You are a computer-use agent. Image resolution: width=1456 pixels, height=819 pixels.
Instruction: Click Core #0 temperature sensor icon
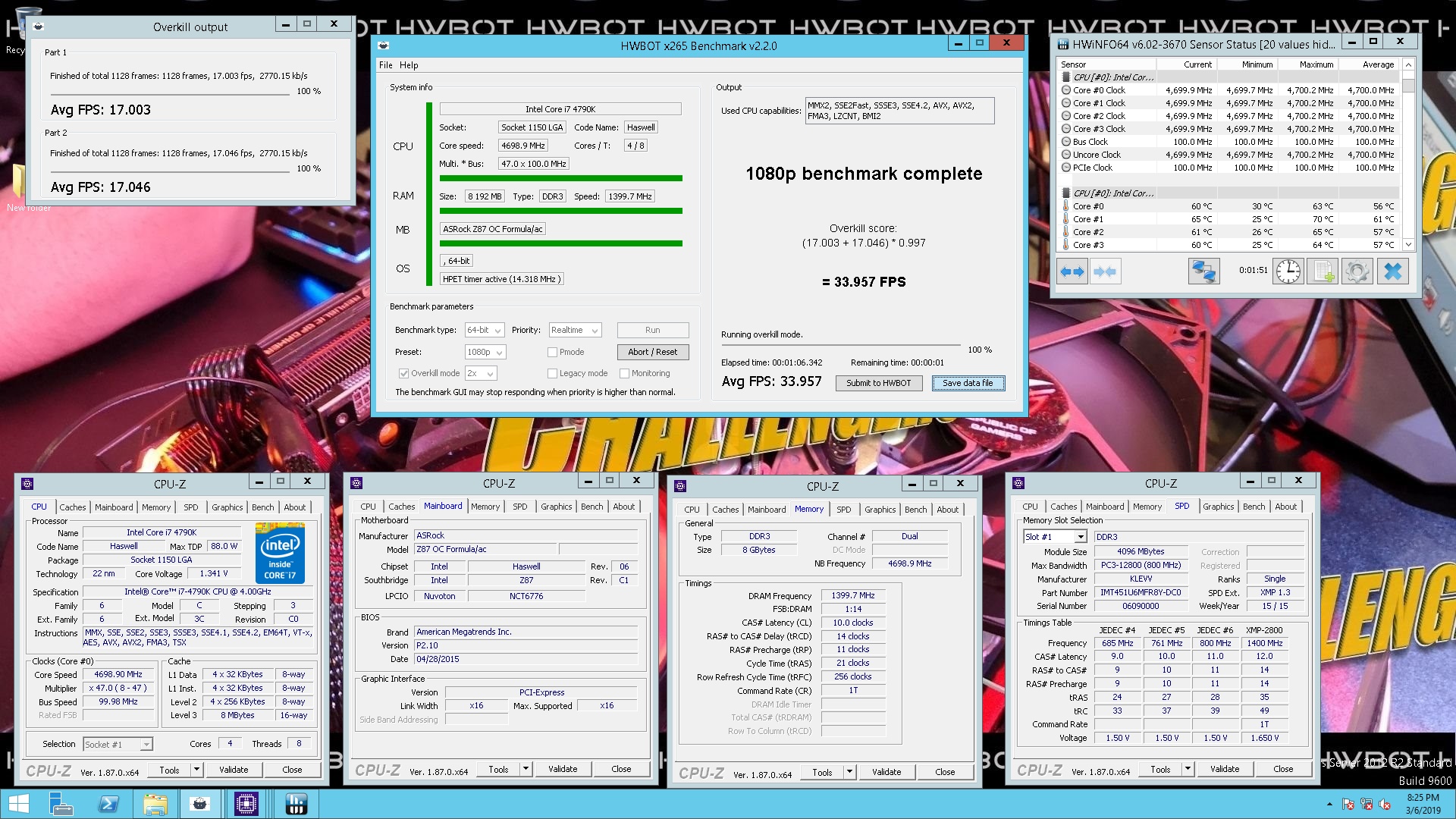(x=1065, y=206)
